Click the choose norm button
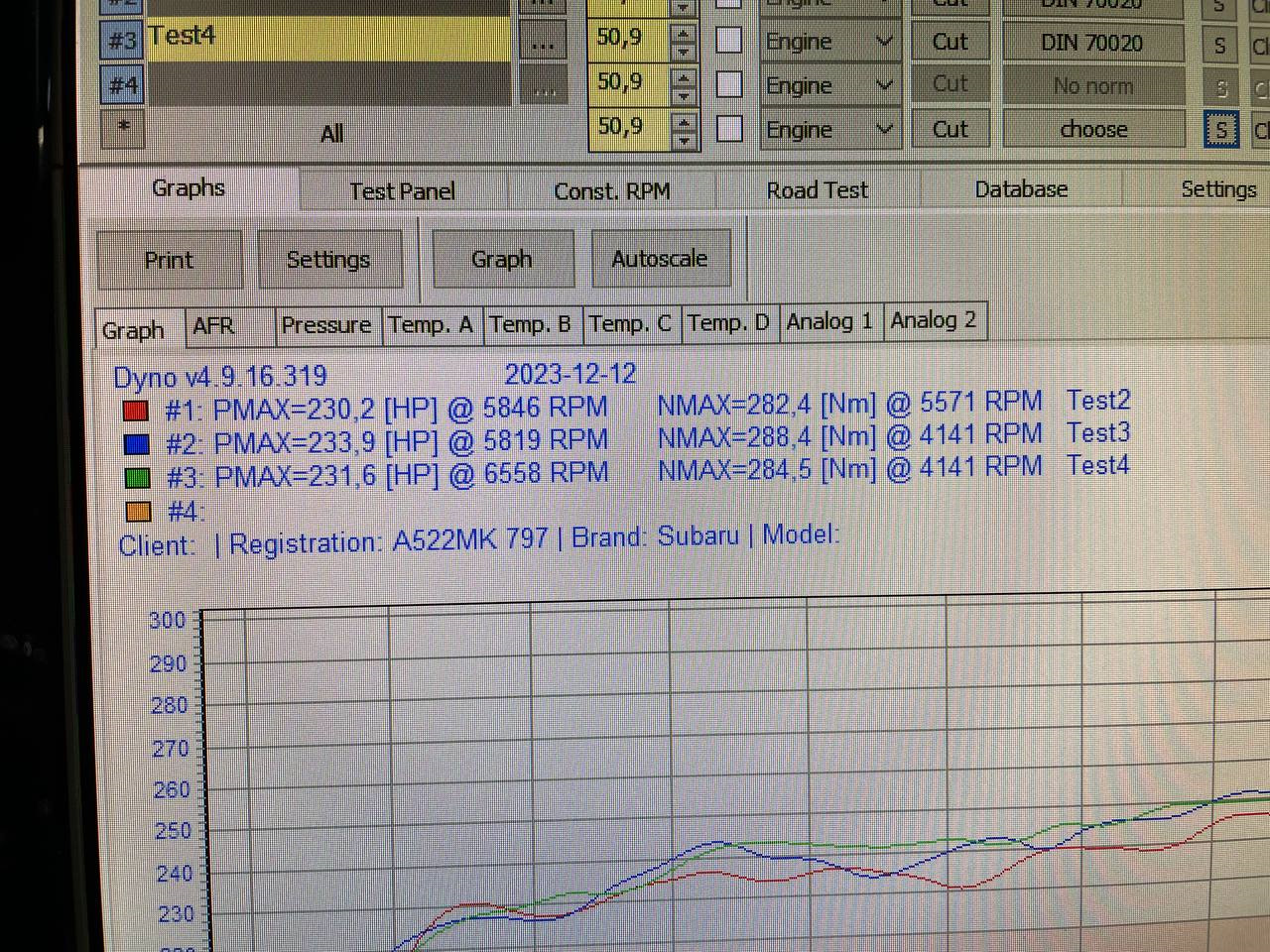The width and height of the screenshot is (1270, 952). (x=1092, y=129)
